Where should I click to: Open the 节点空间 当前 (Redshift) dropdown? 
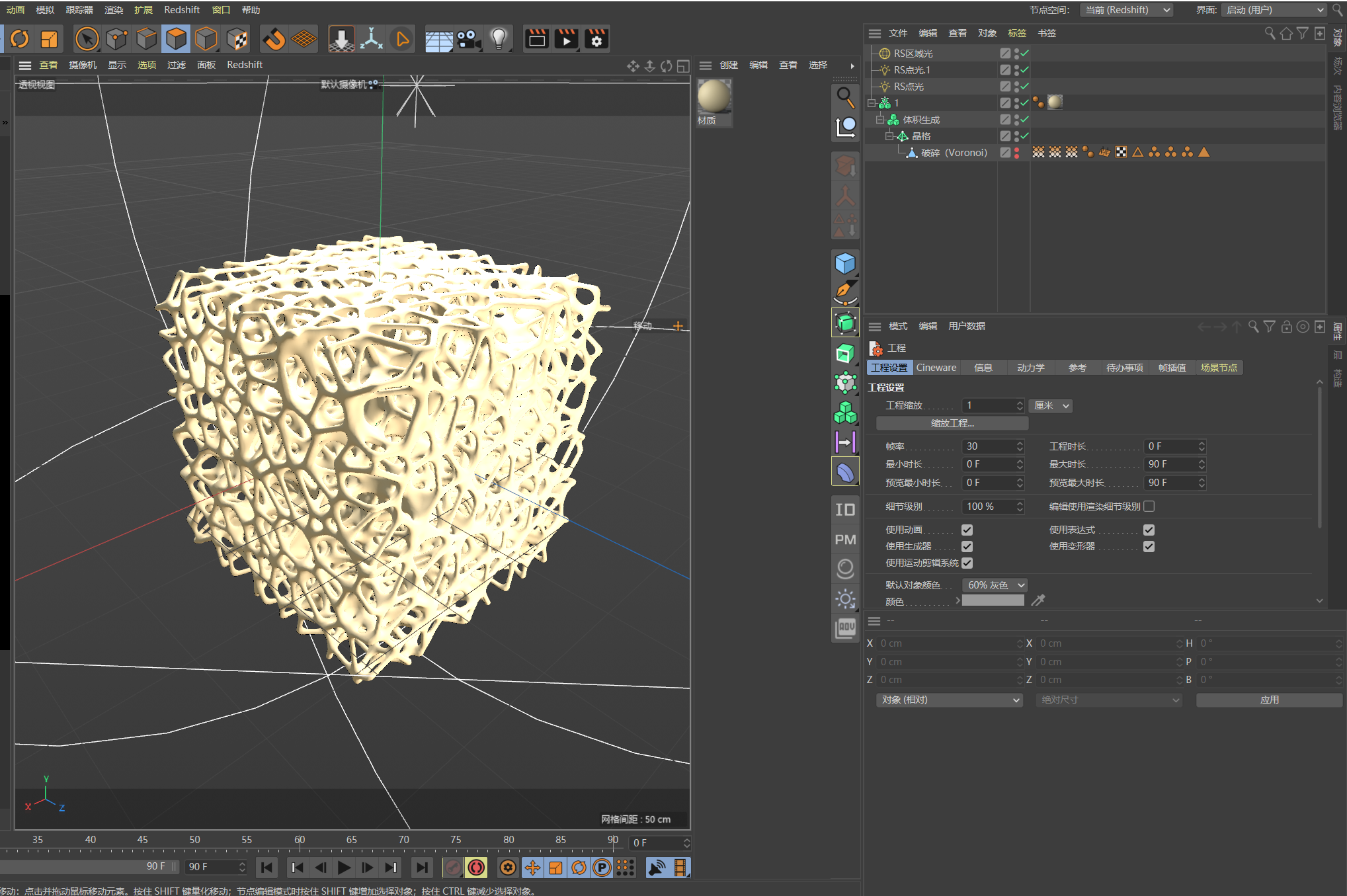click(x=1127, y=10)
